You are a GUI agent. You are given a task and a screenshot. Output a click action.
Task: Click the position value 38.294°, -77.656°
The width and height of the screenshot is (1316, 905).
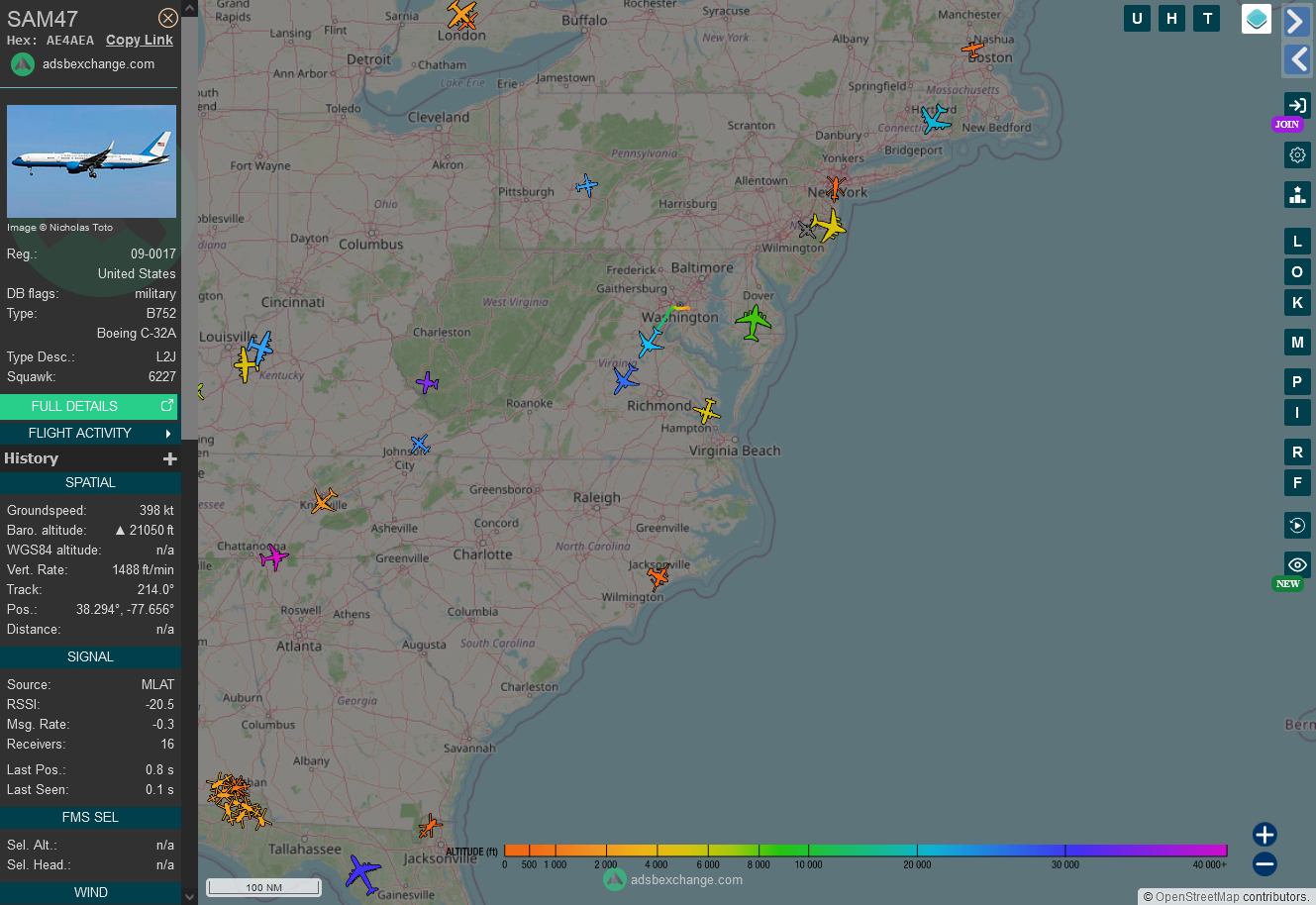click(x=125, y=610)
